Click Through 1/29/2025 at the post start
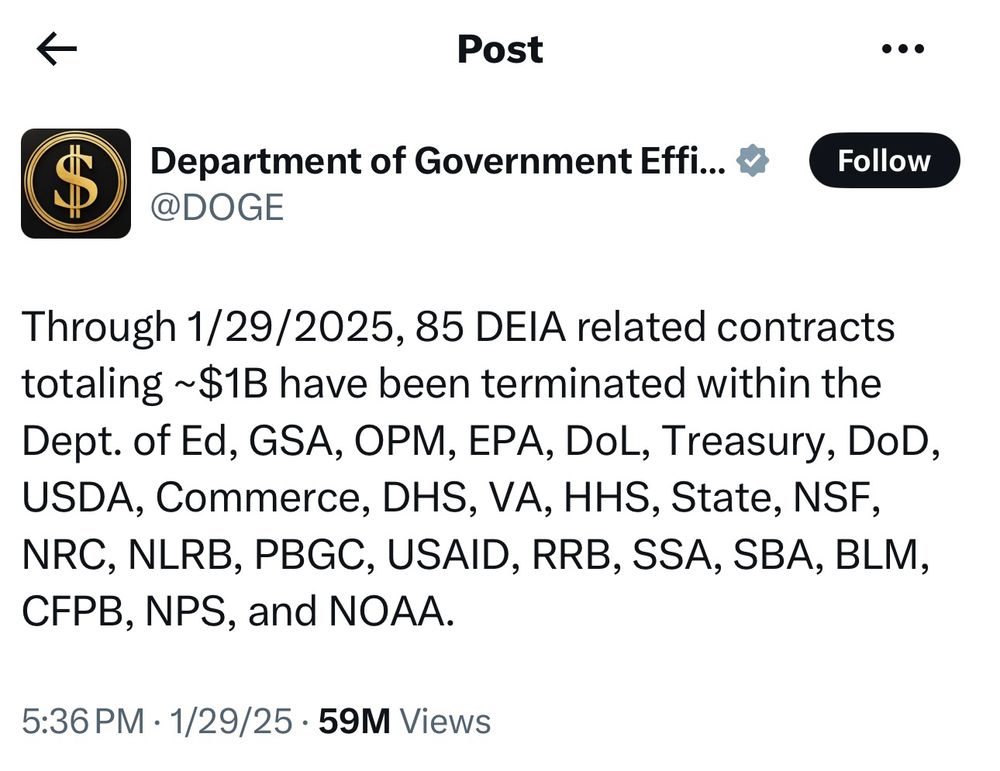 point(207,327)
